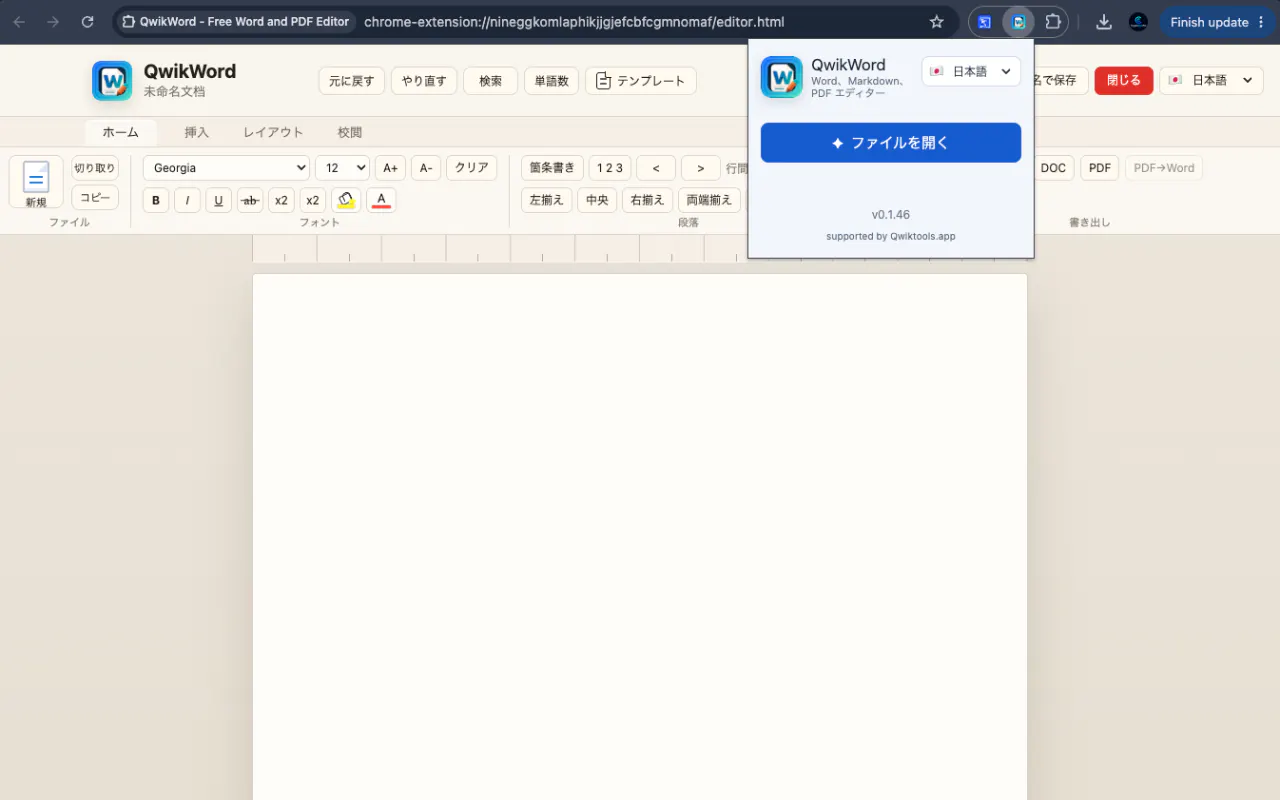Open the browser Downloads icon

tap(1104, 22)
